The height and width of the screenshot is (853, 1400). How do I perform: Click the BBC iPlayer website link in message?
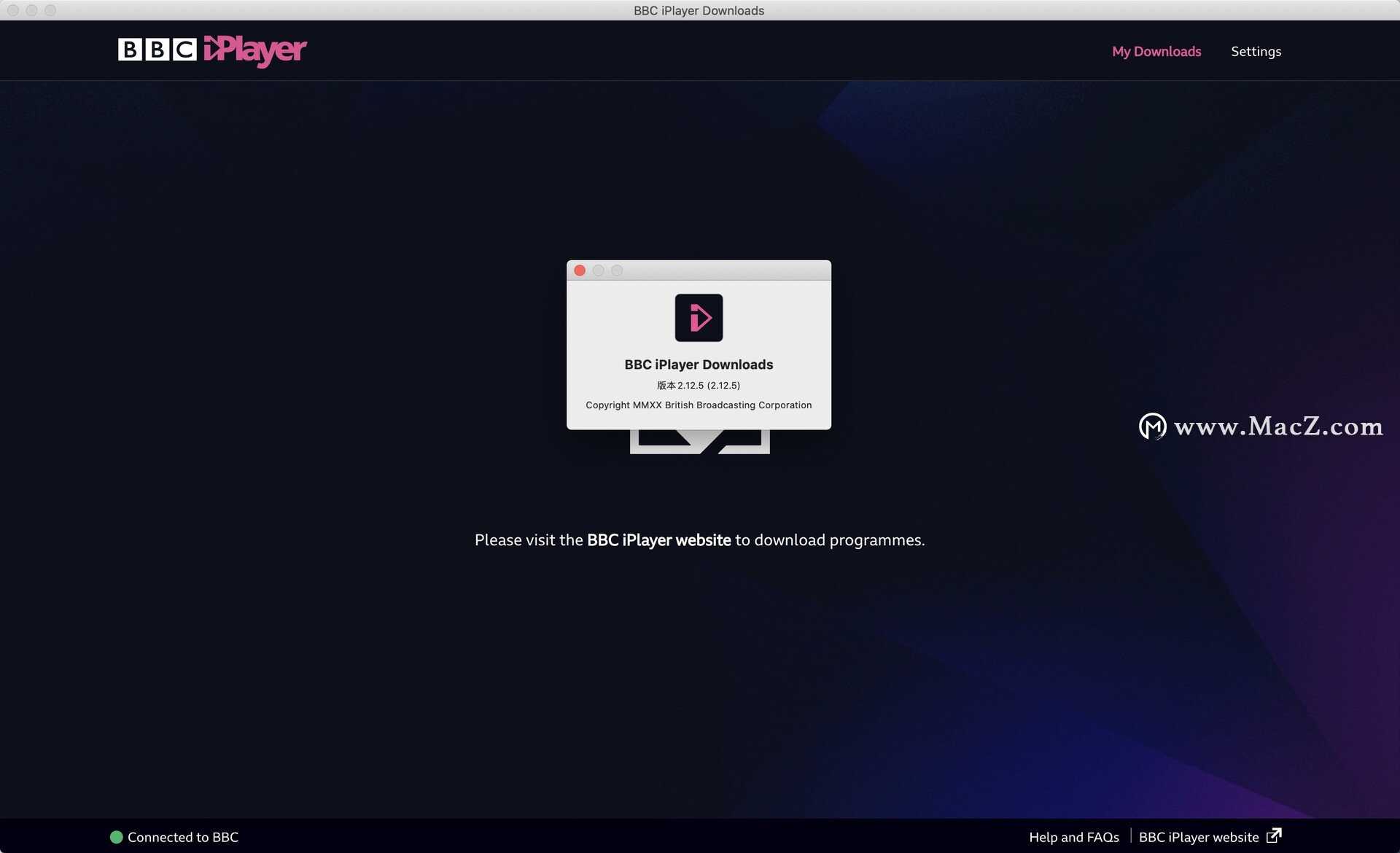coord(658,540)
